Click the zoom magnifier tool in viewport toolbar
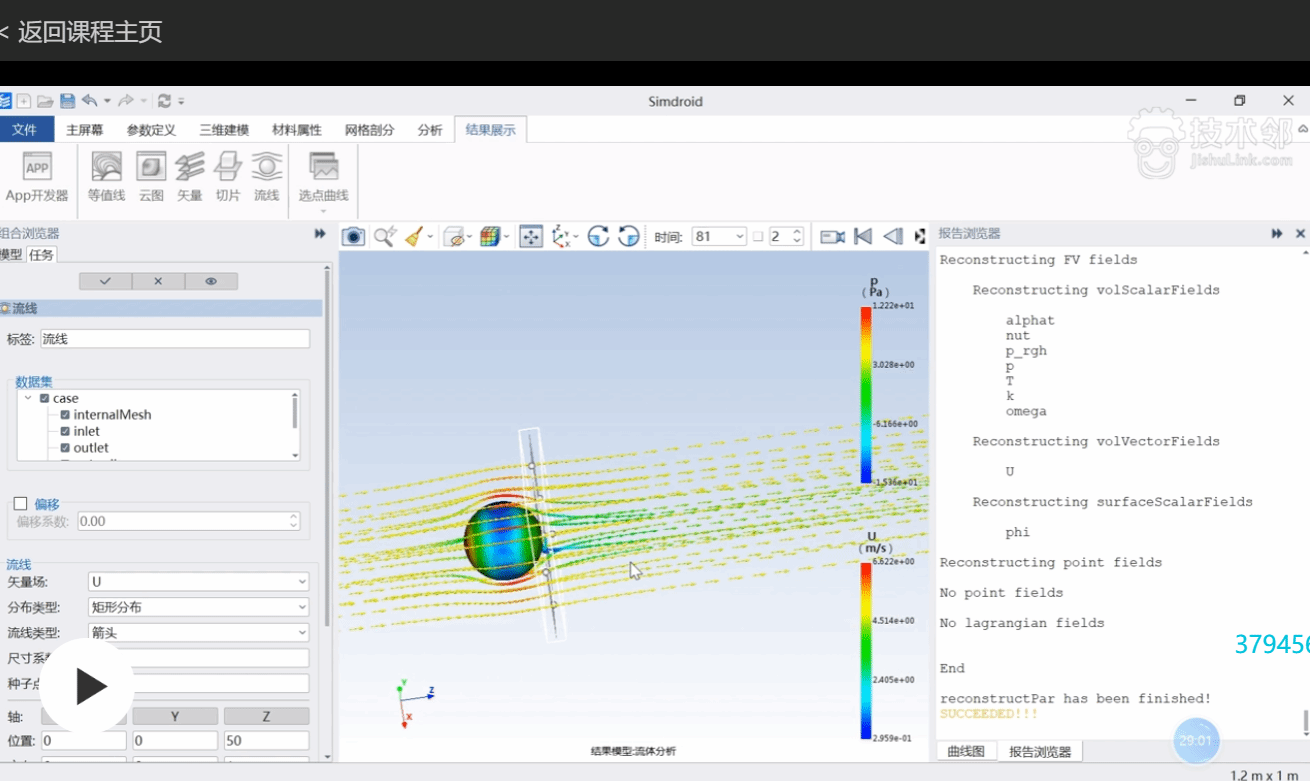The height and width of the screenshot is (781, 1310). [384, 236]
